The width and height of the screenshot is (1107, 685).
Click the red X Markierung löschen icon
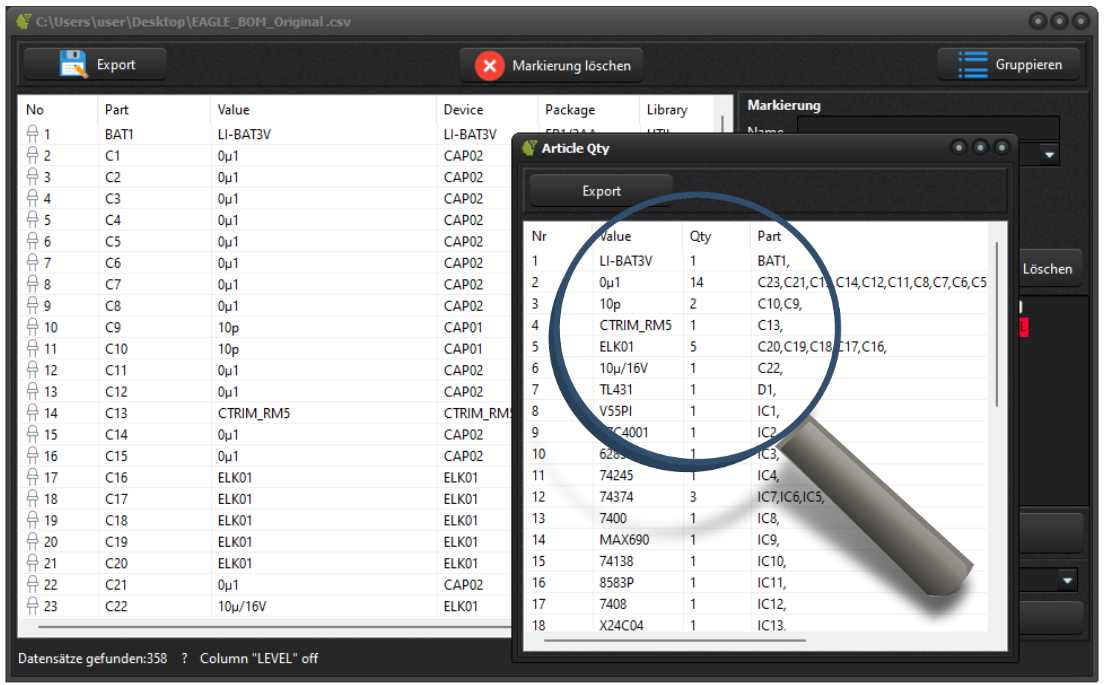[489, 66]
